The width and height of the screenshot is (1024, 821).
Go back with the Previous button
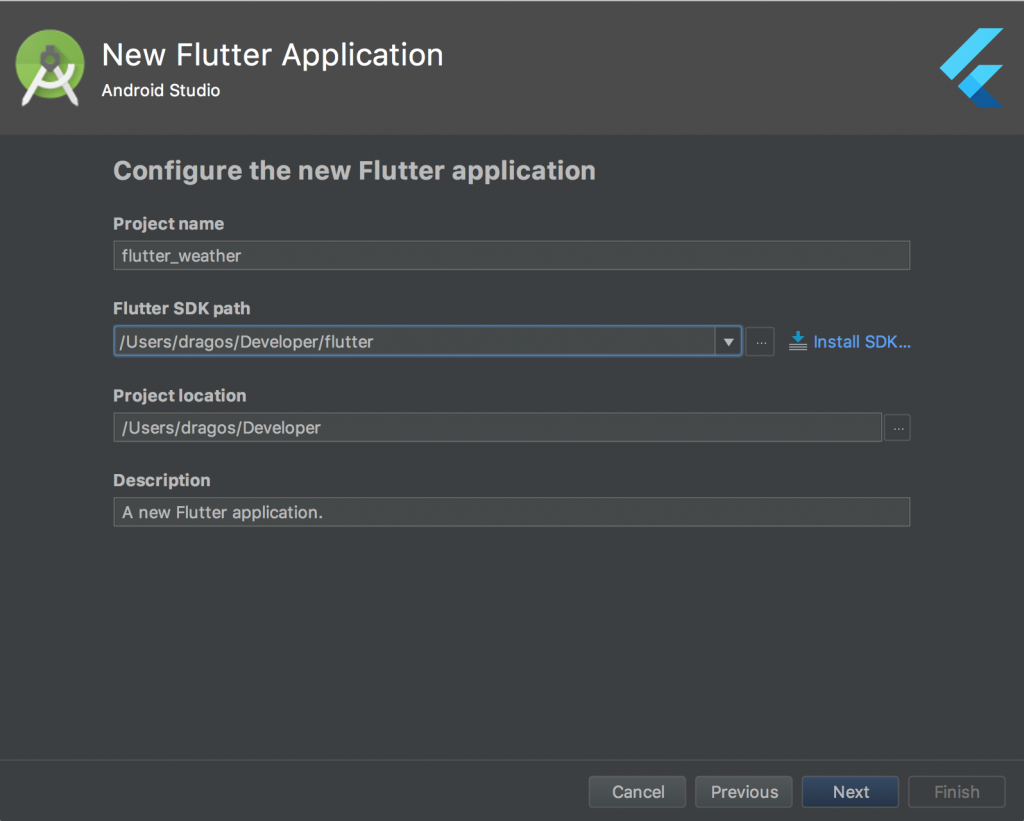[743, 791]
